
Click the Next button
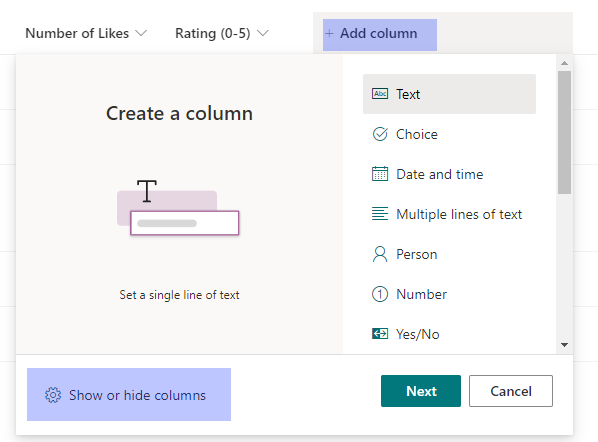pos(421,391)
